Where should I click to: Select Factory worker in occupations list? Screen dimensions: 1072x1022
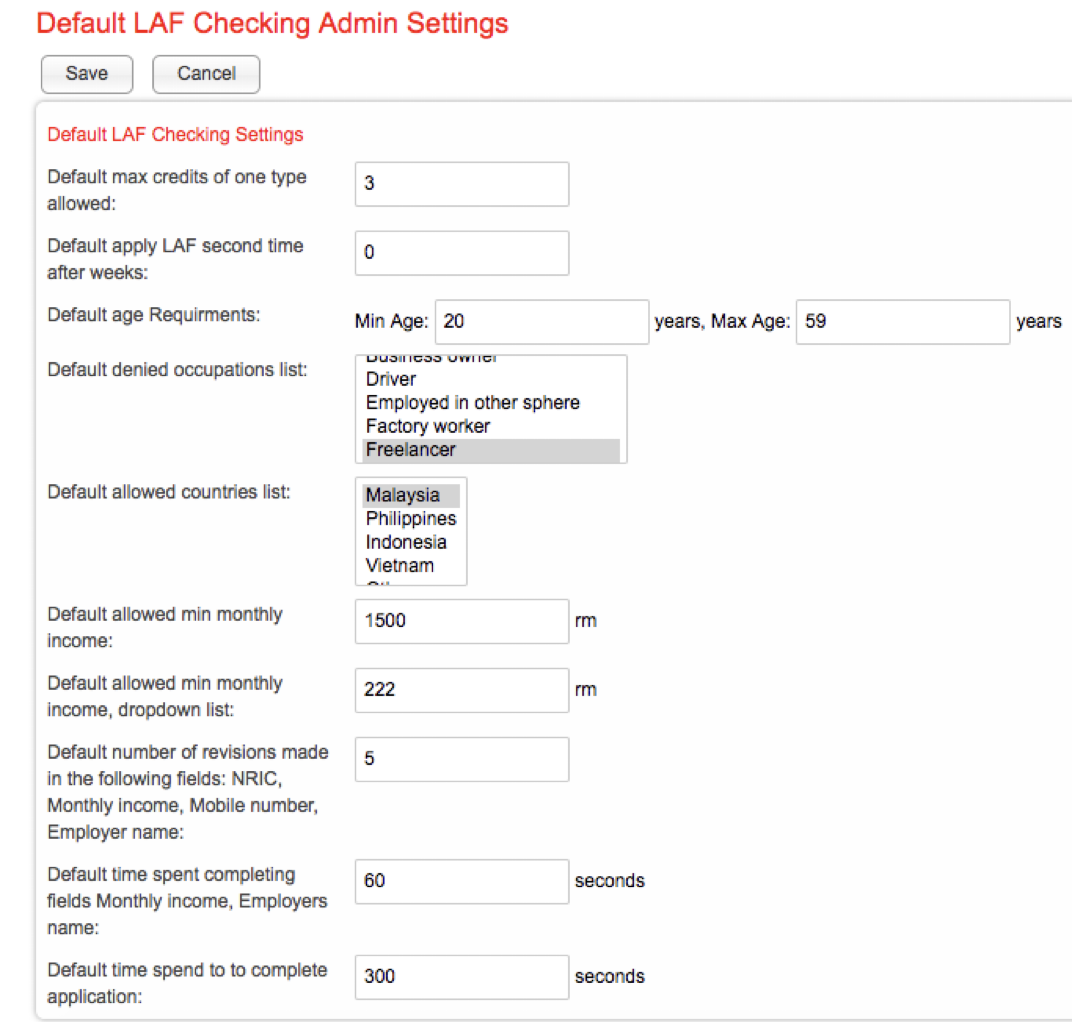(x=427, y=426)
